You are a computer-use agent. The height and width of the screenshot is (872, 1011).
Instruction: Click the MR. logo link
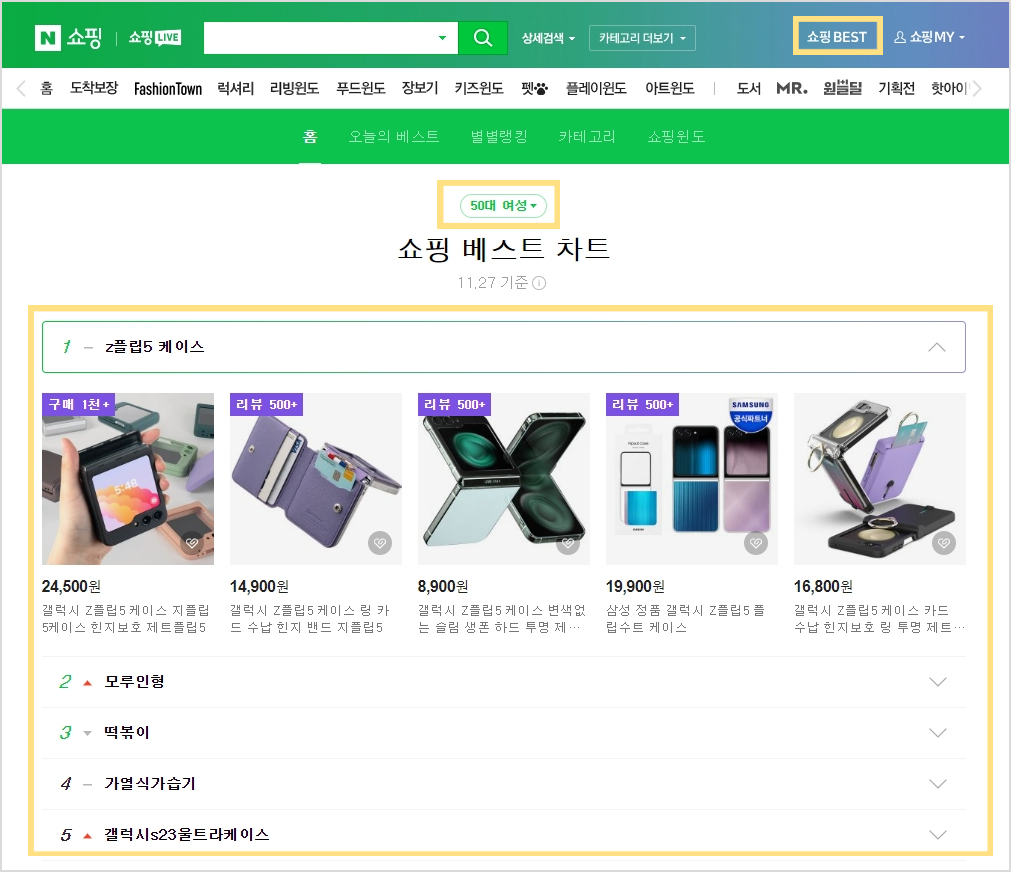(x=792, y=88)
